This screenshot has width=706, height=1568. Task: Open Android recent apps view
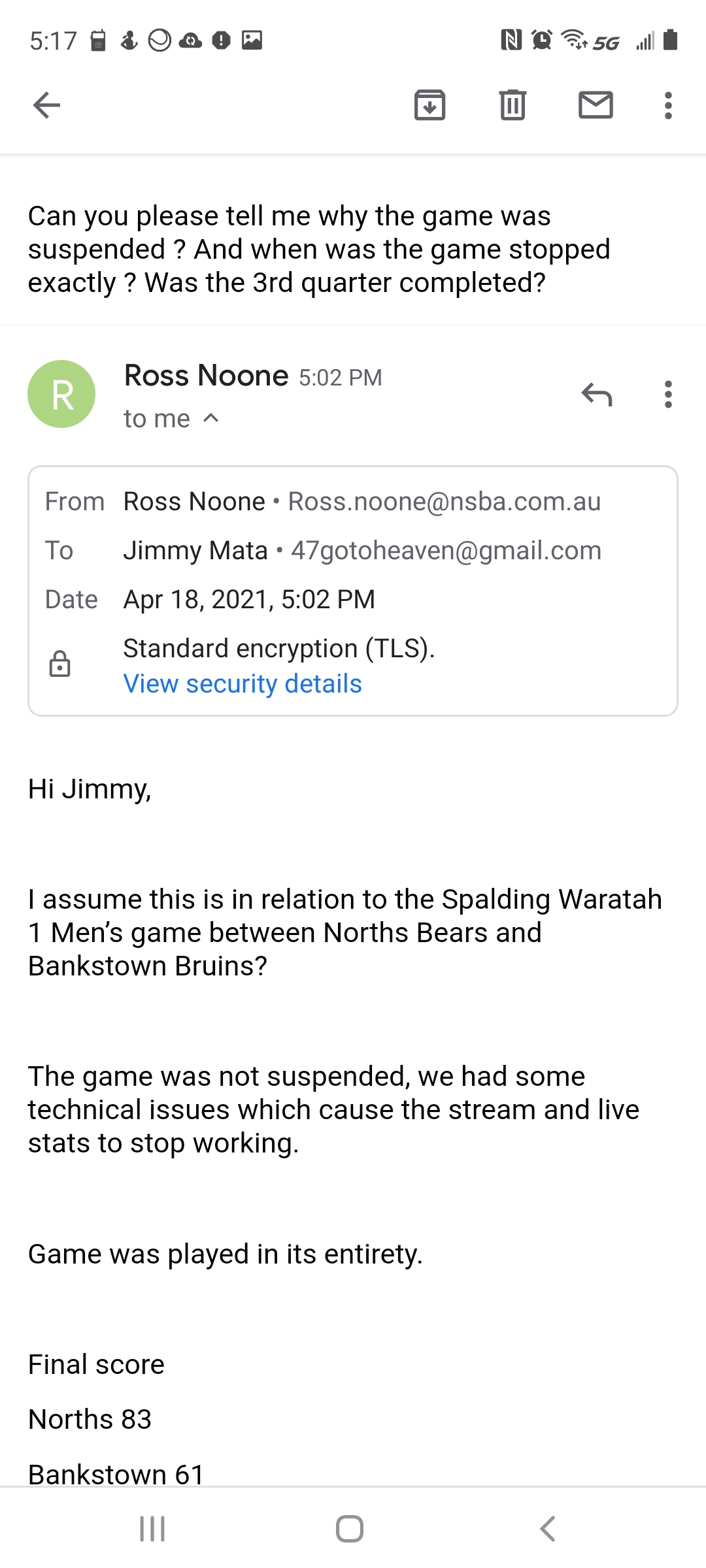tap(152, 1529)
